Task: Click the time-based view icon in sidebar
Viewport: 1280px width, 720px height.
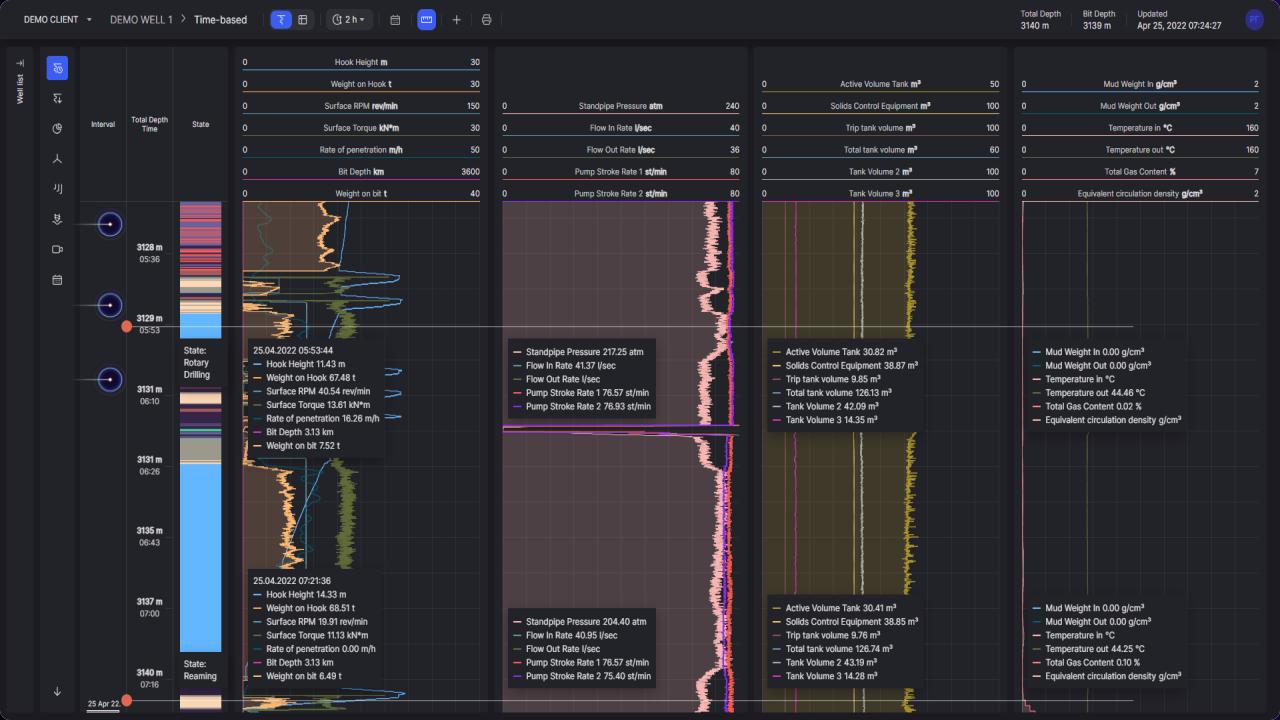Action: click(x=58, y=68)
